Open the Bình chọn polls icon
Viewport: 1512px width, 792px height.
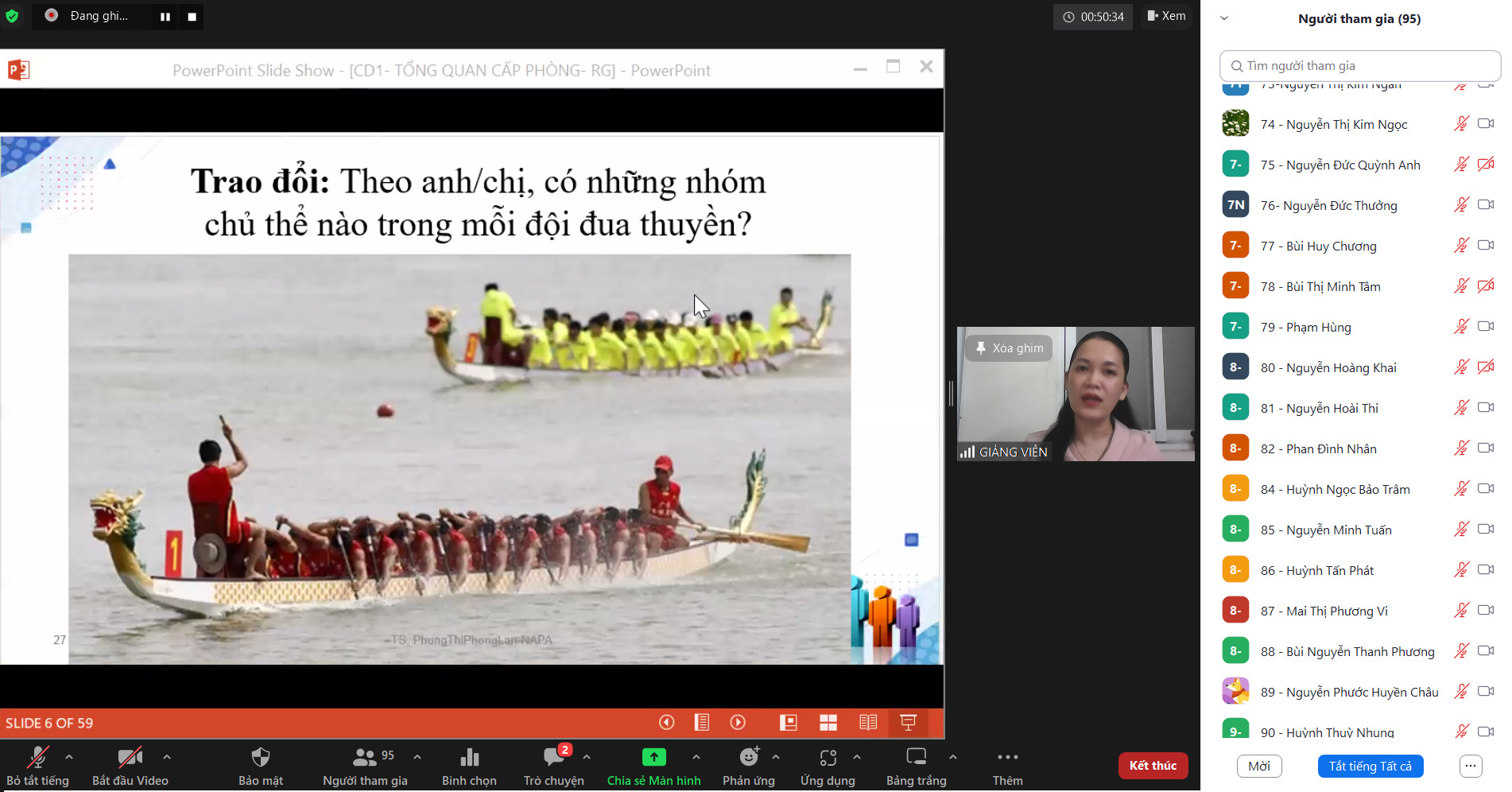[469, 766]
